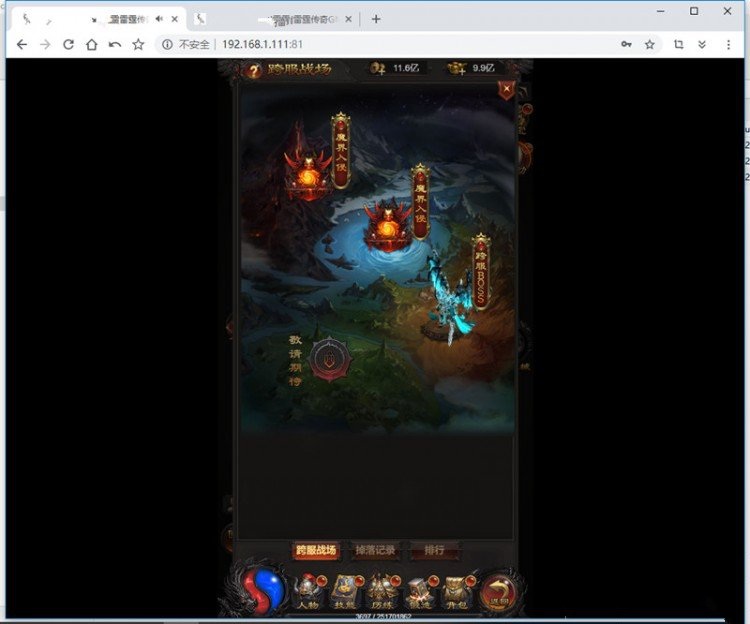
Task: Switch to the 跨服战场 tab
Action: (x=316, y=550)
